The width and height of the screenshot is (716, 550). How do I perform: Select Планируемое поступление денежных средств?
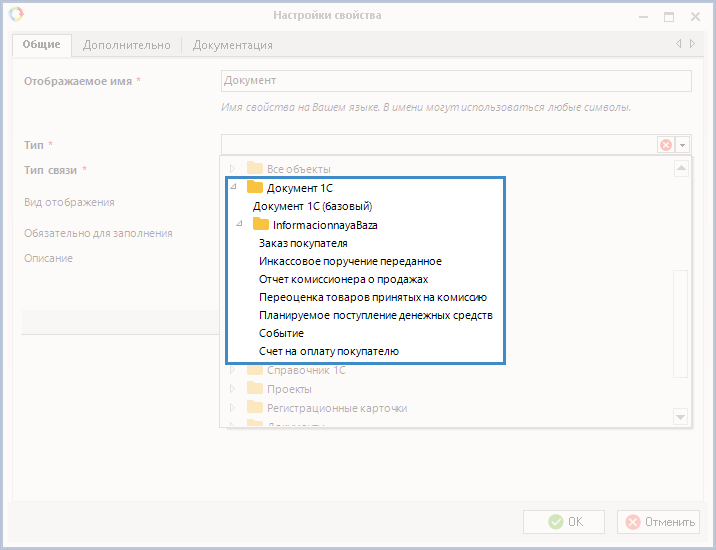[376, 315]
